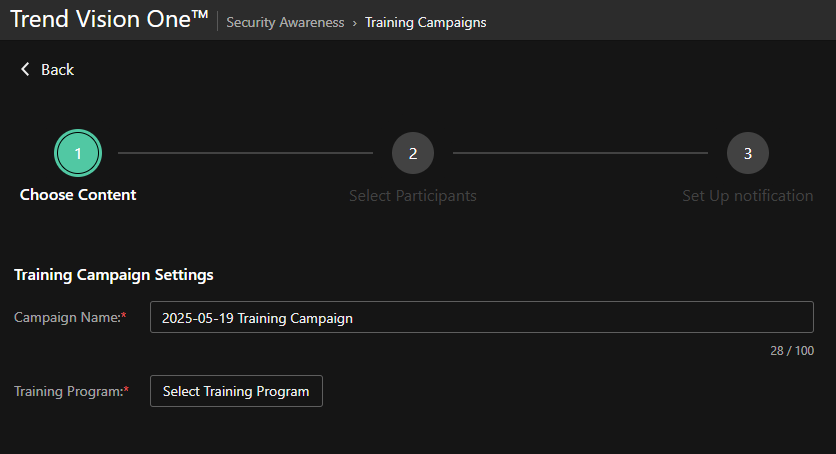Click the Select Participants step label
The width and height of the screenshot is (836, 454).
[413, 196]
